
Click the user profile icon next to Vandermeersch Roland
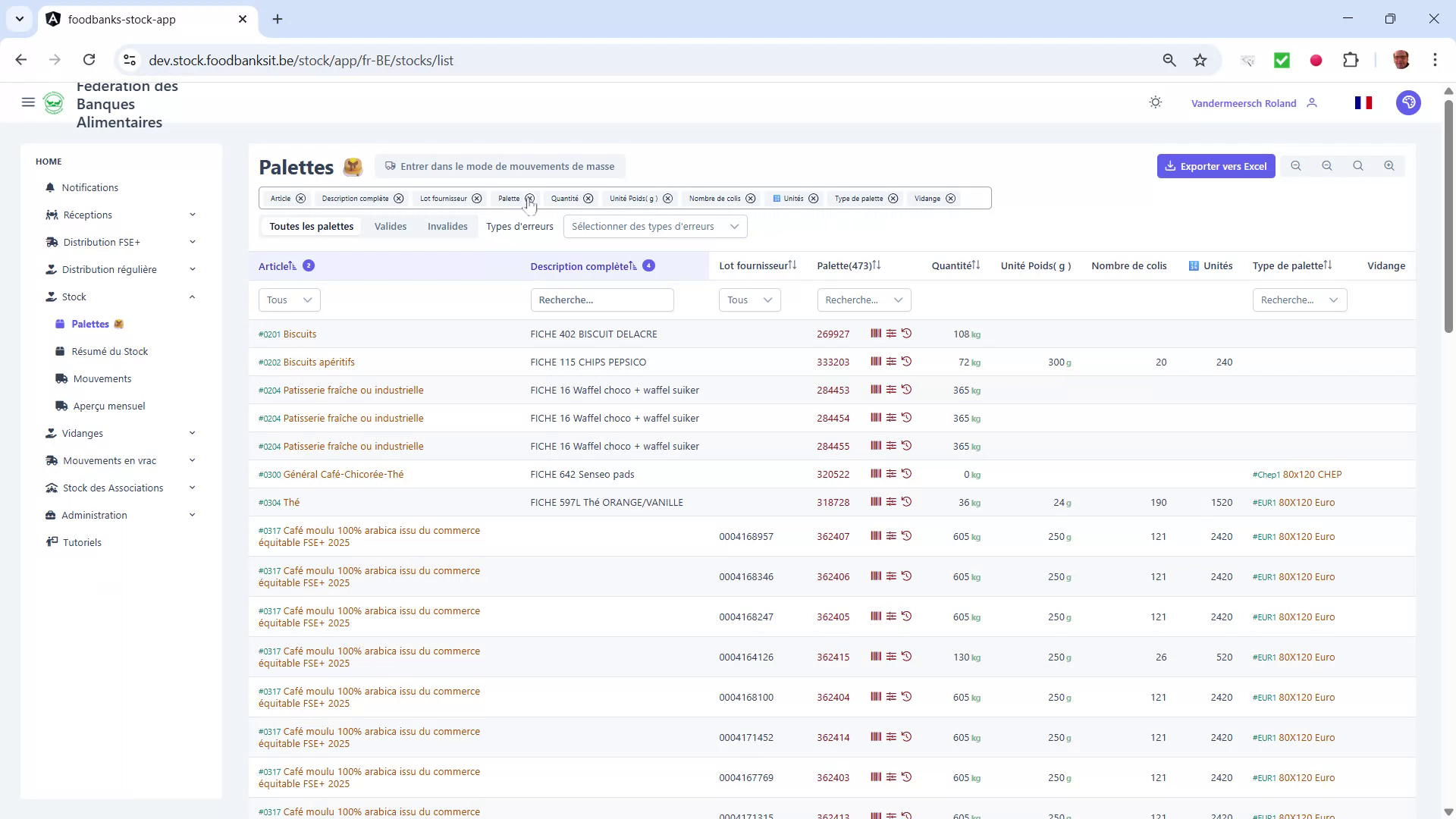click(x=1313, y=102)
